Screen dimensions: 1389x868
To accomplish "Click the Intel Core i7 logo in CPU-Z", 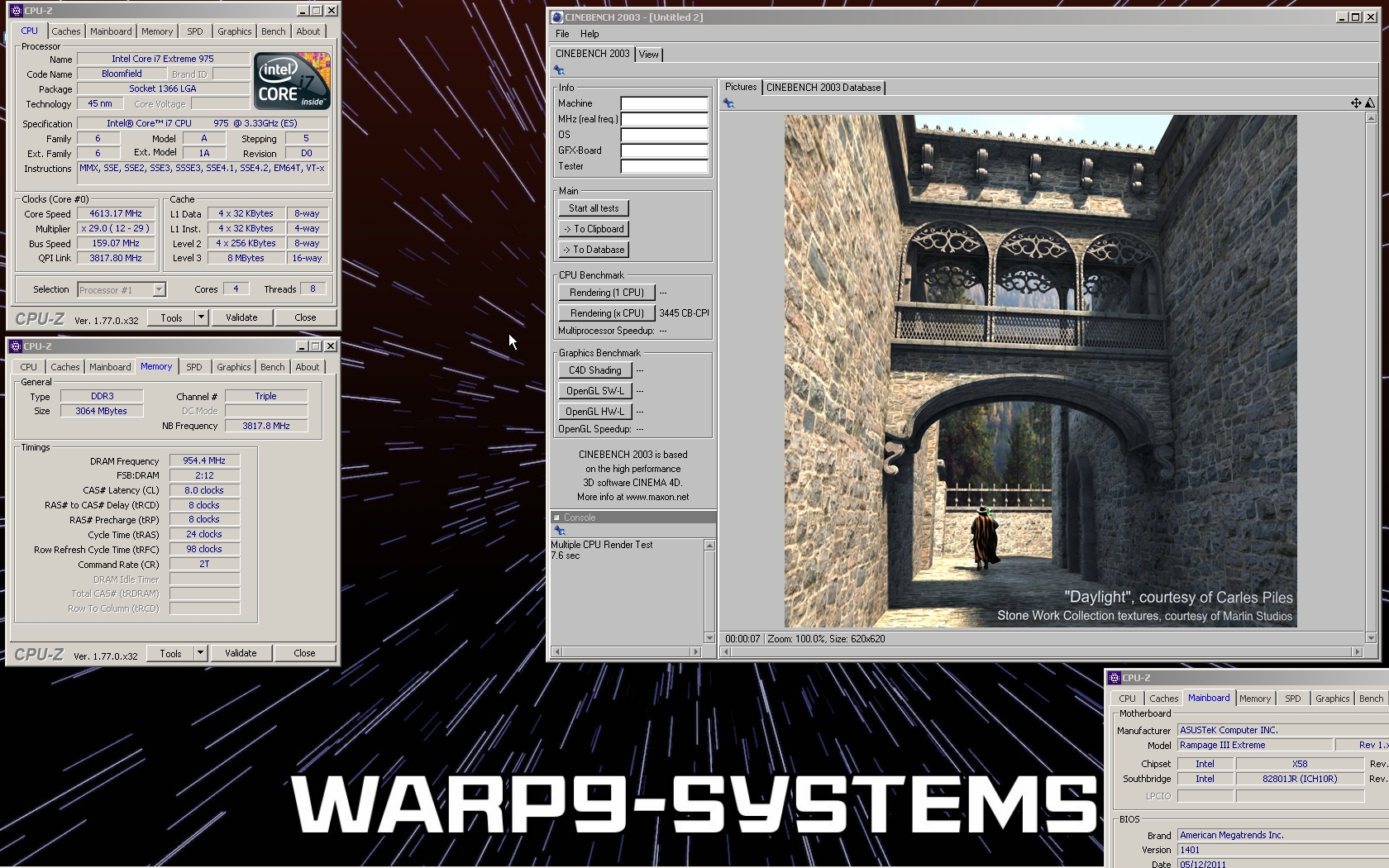I will (x=292, y=80).
